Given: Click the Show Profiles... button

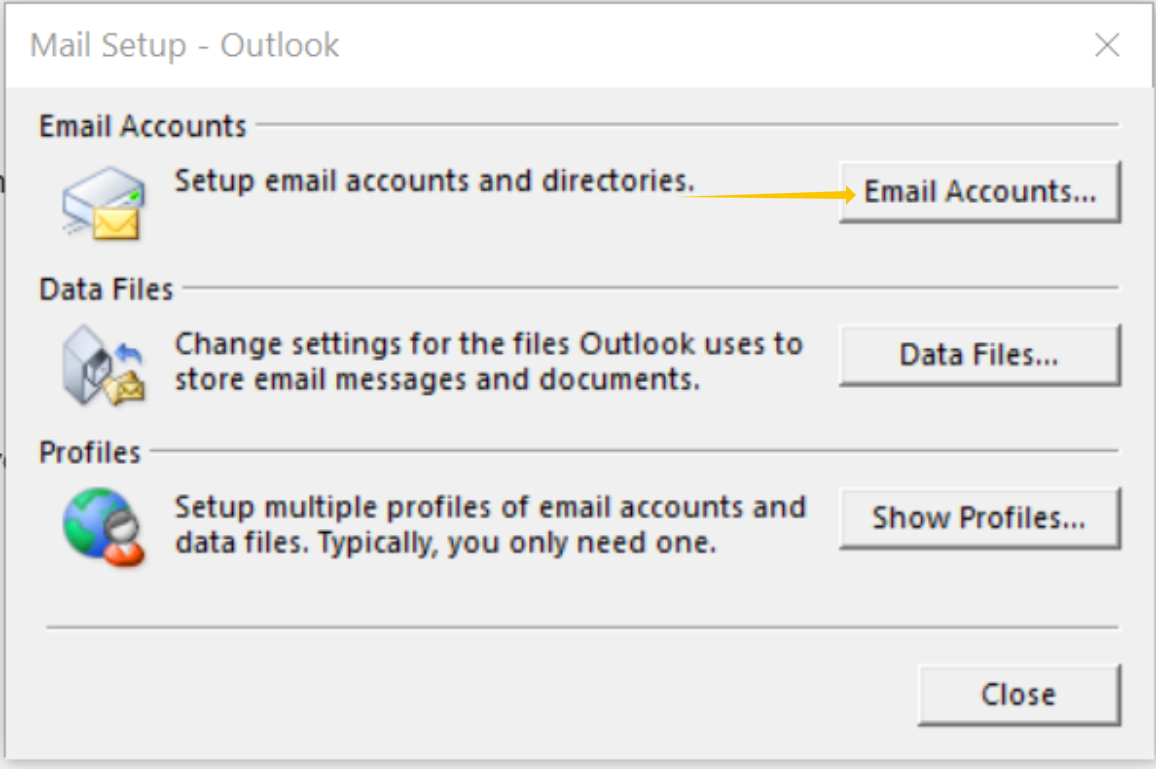Looking at the screenshot, I should pos(980,518).
